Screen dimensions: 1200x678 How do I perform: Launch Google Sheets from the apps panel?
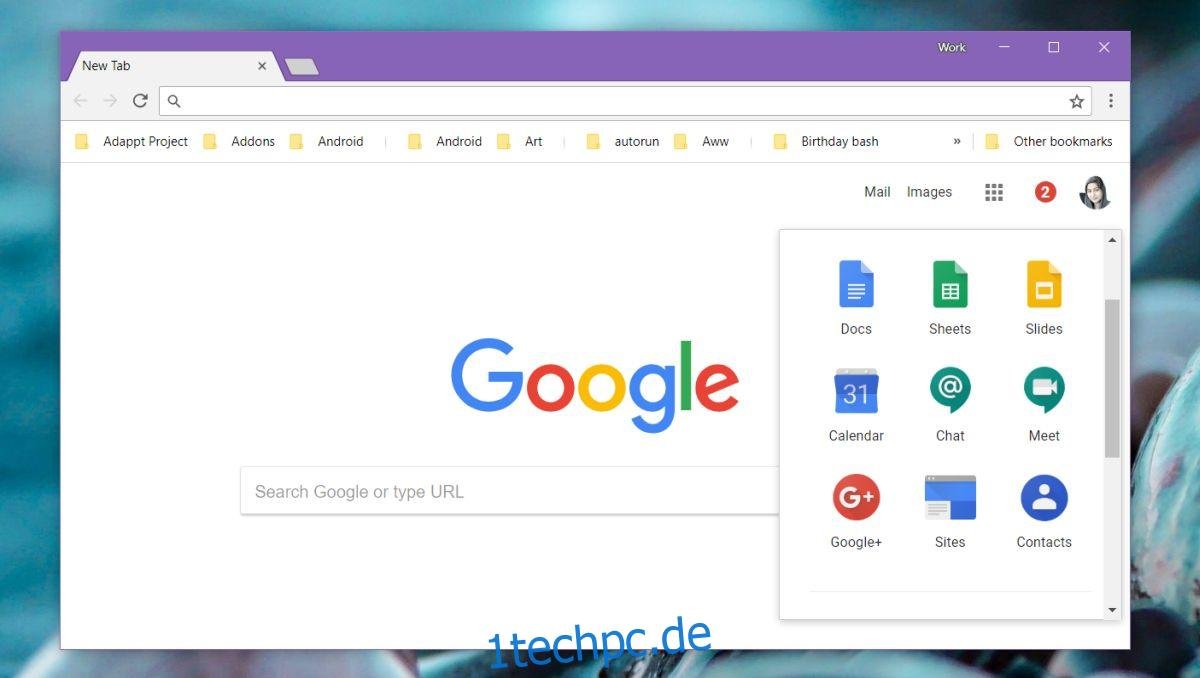[950, 297]
